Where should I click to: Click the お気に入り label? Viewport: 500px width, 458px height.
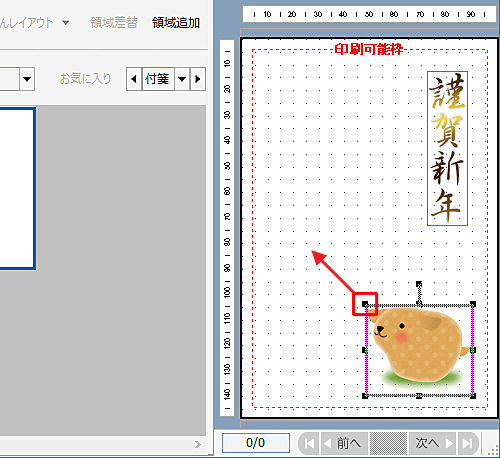tap(85, 79)
